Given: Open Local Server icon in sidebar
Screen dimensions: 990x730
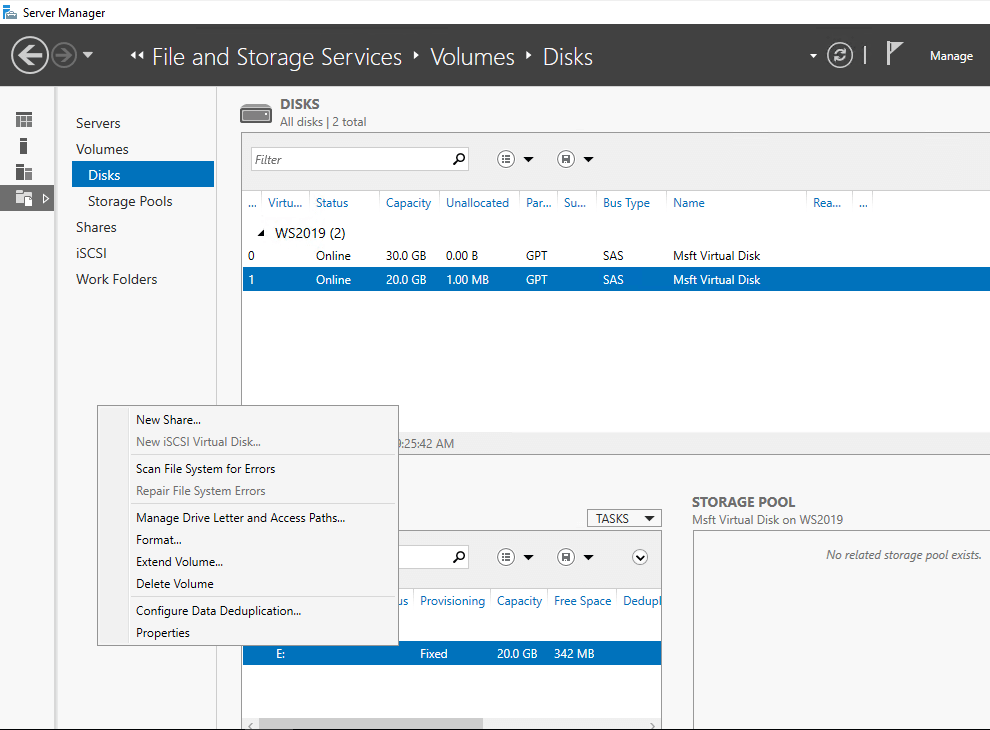Looking at the screenshot, I should click(23, 146).
